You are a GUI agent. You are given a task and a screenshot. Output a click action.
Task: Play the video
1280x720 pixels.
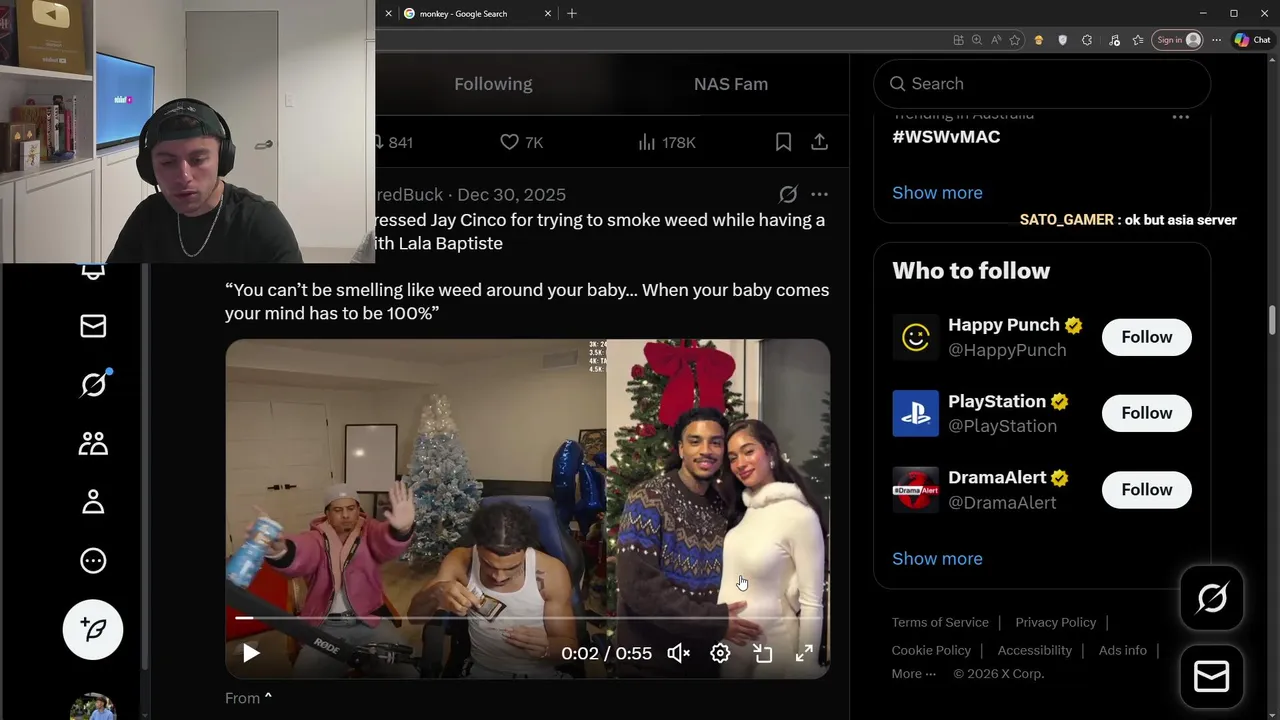coord(250,653)
